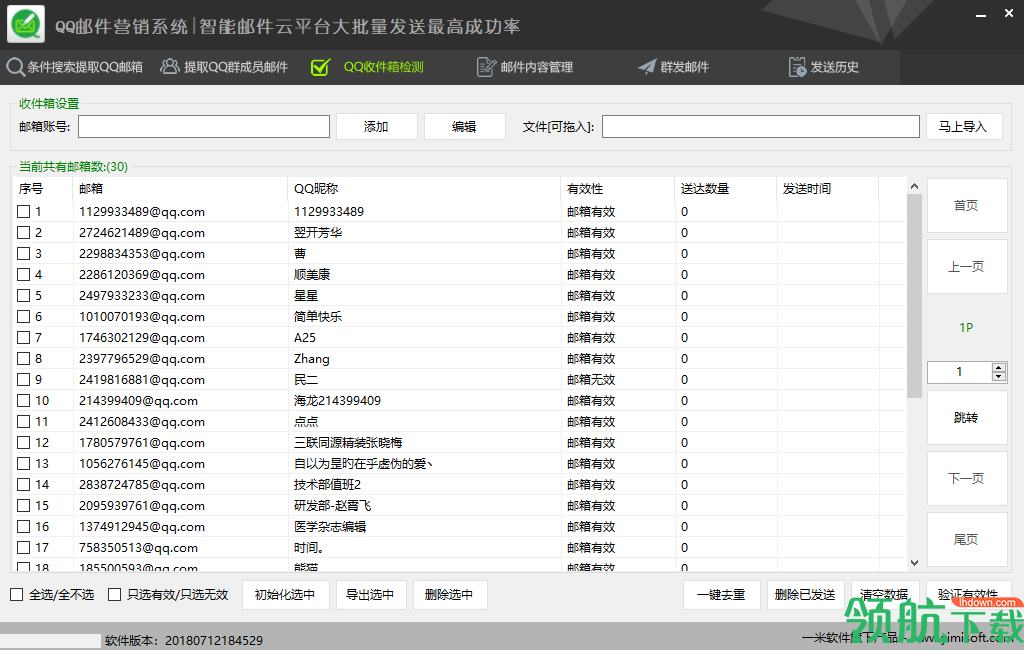Click 导出选中 button
Screen dimensions: 1024x650
pyautogui.click(x=371, y=594)
